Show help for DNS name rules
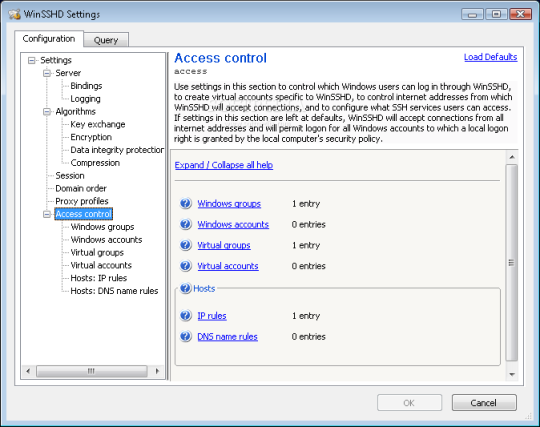The height and width of the screenshot is (427, 540). pyautogui.click(x=185, y=336)
